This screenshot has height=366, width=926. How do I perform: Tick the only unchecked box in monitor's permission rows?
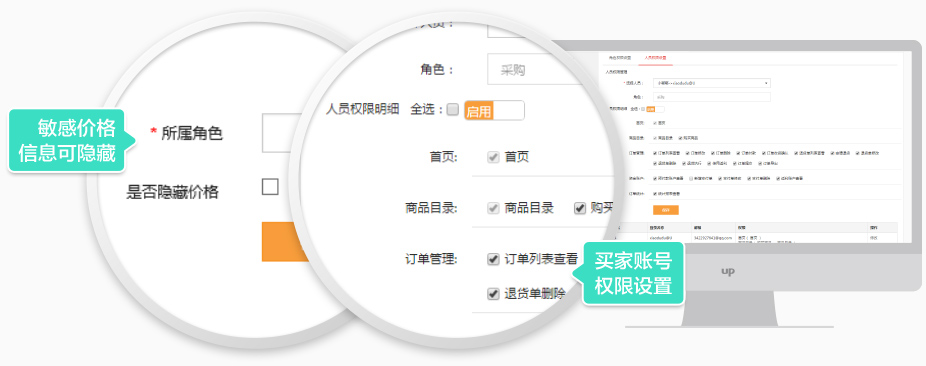click(x=691, y=178)
